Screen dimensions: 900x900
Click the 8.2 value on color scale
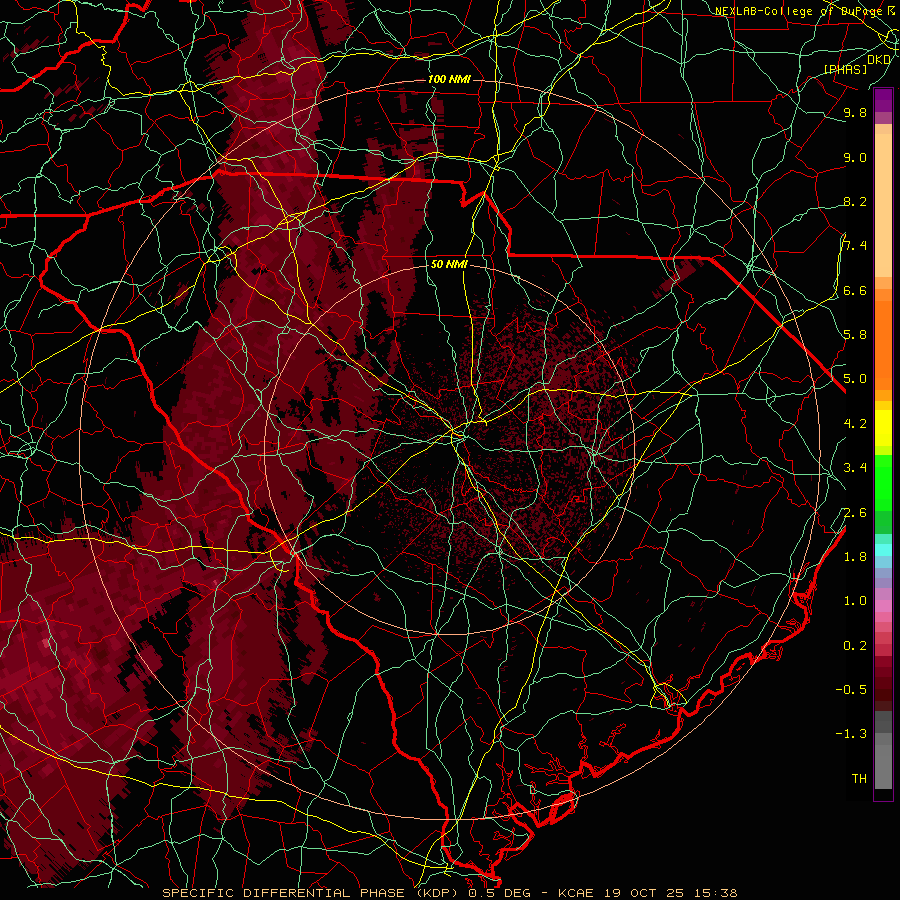[855, 201]
